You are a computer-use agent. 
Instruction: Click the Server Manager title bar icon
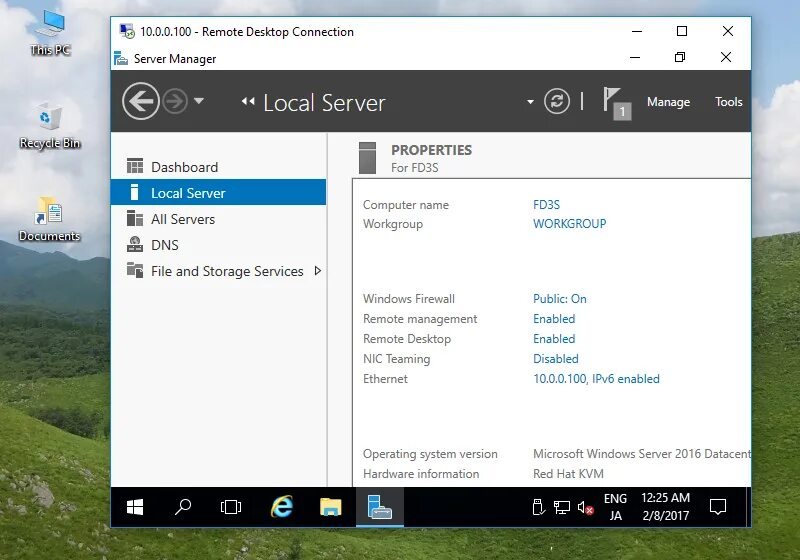[x=121, y=58]
